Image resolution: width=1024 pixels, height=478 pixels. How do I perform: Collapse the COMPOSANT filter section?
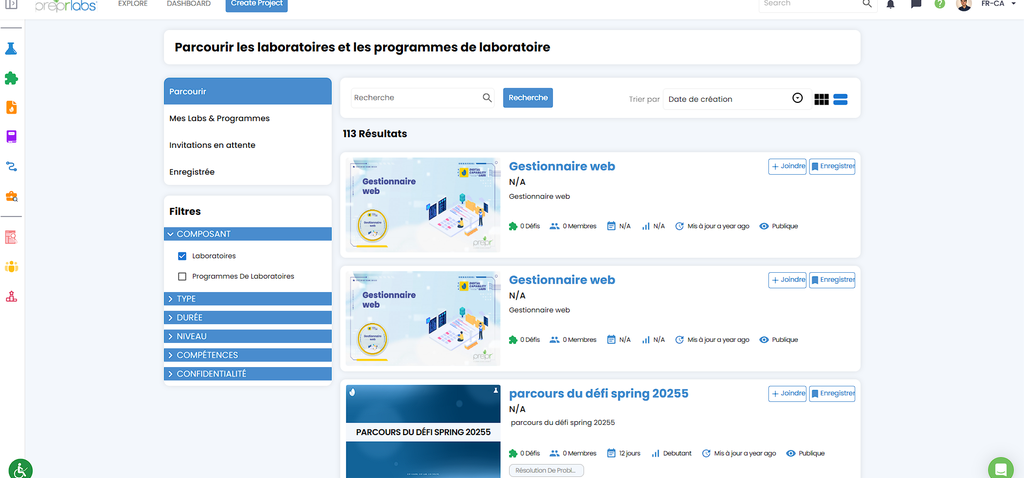pyautogui.click(x=248, y=234)
